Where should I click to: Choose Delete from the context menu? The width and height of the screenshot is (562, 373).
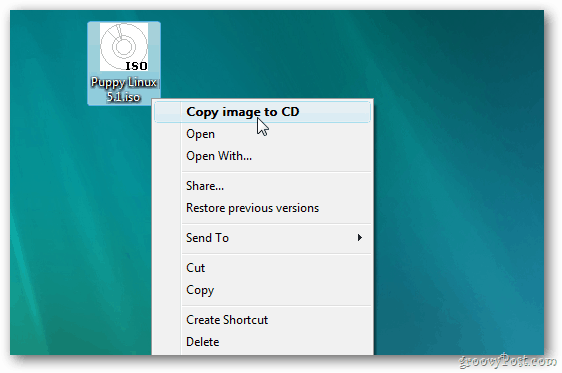click(x=263, y=342)
